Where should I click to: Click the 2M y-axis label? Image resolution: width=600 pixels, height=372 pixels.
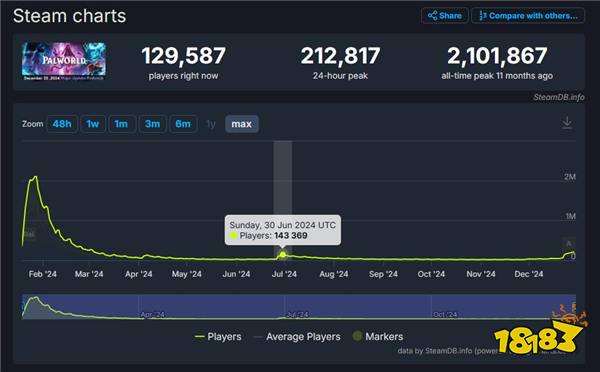coord(570,177)
